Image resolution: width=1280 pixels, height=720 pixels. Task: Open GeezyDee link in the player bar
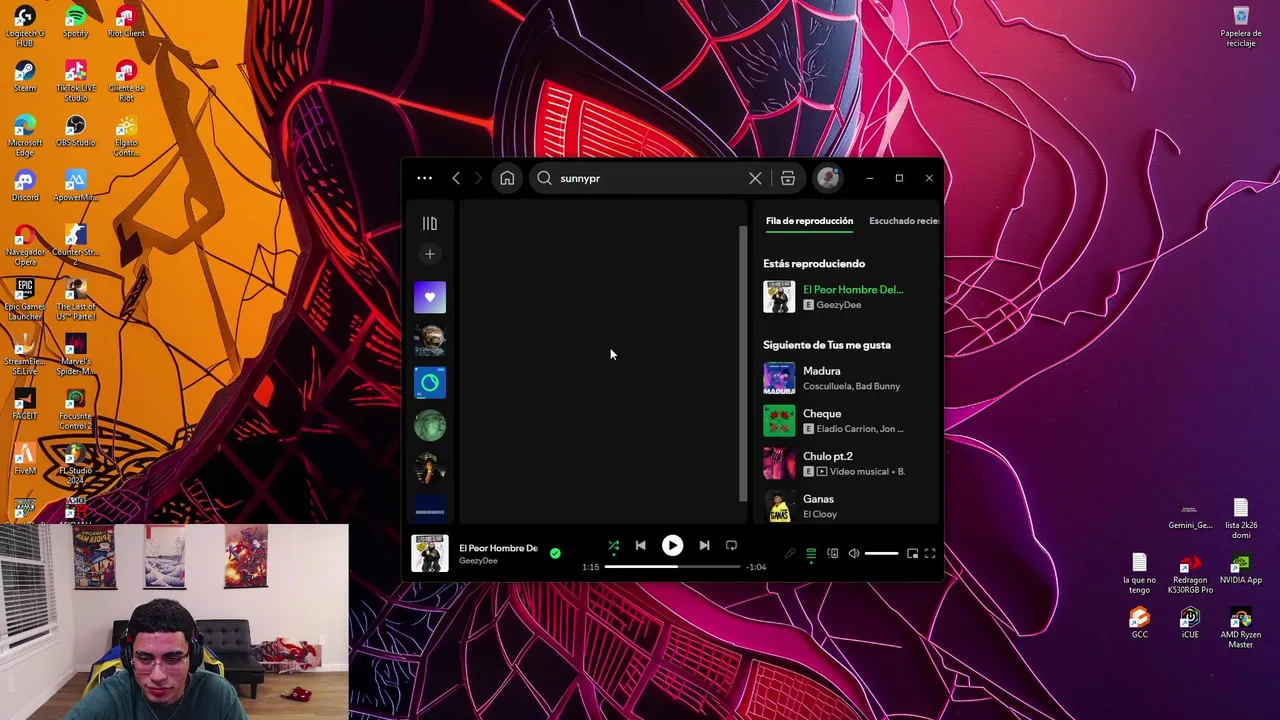478,561
